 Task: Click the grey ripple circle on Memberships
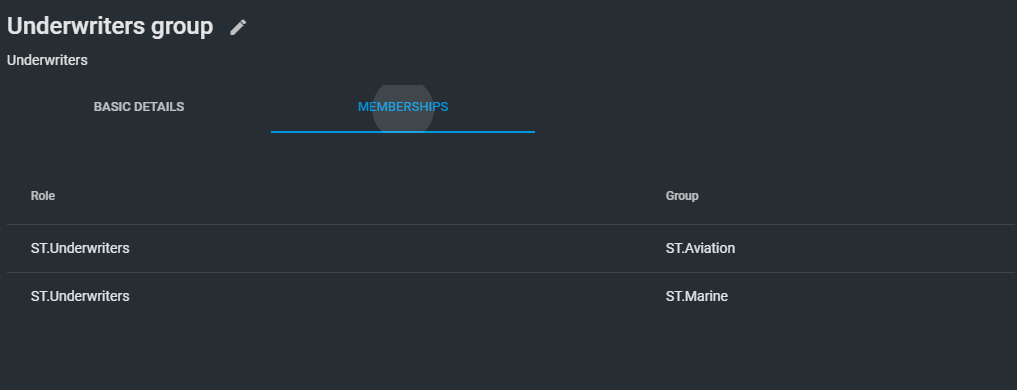click(x=403, y=108)
